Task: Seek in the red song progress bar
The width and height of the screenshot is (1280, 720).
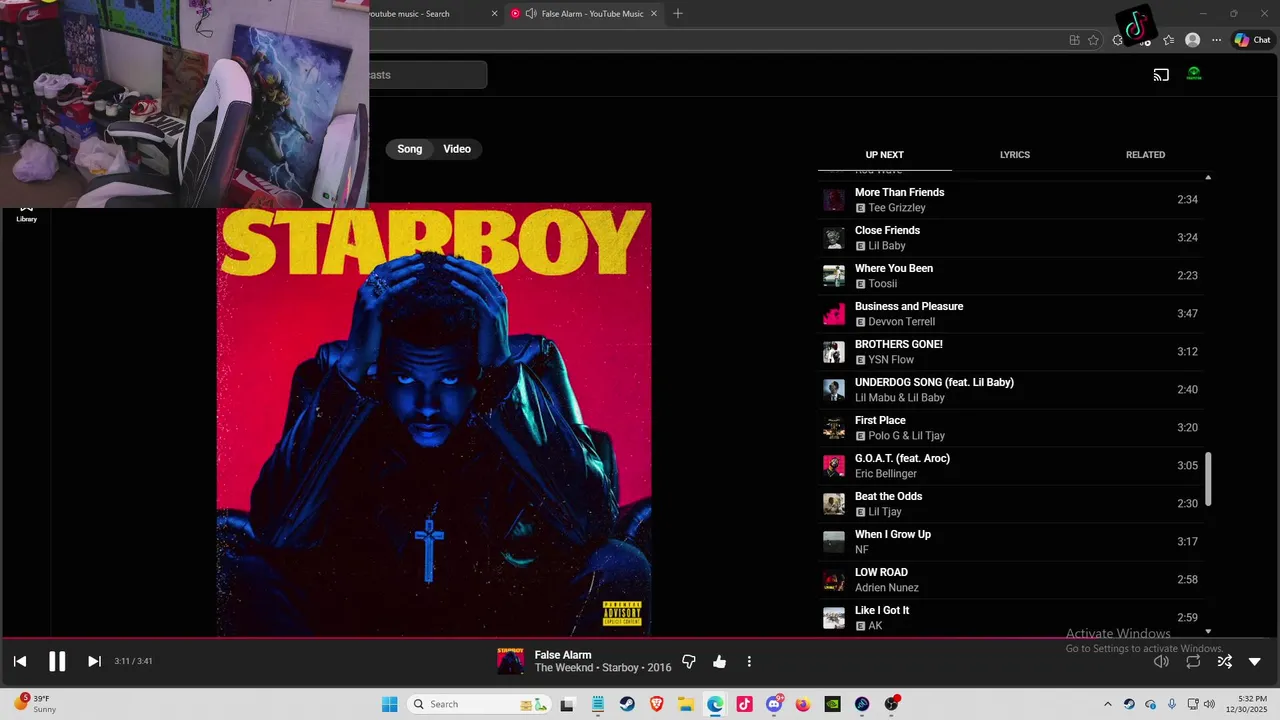Action: click(x=640, y=638)
